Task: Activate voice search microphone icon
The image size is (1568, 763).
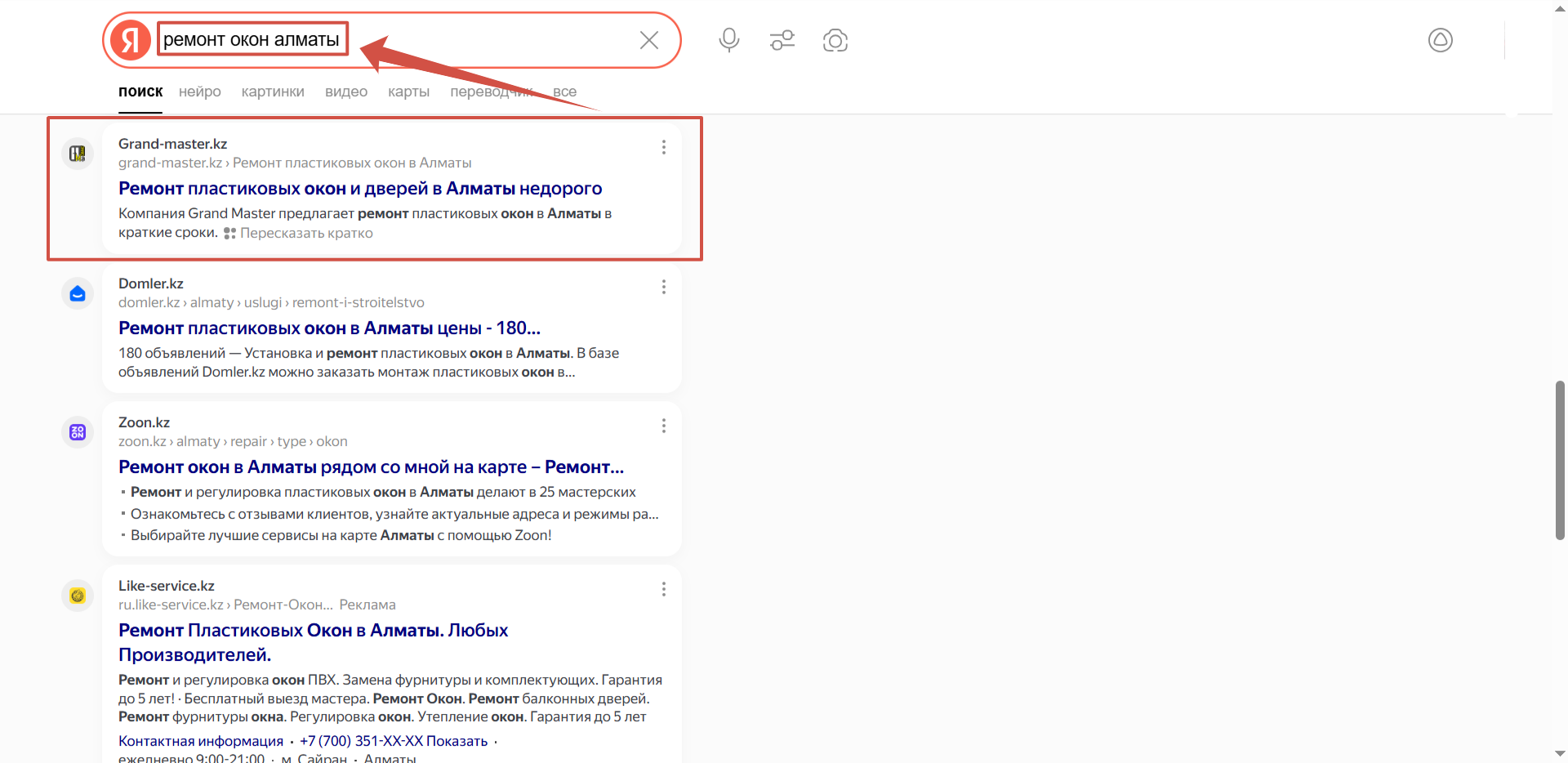Action: point(729,40)
